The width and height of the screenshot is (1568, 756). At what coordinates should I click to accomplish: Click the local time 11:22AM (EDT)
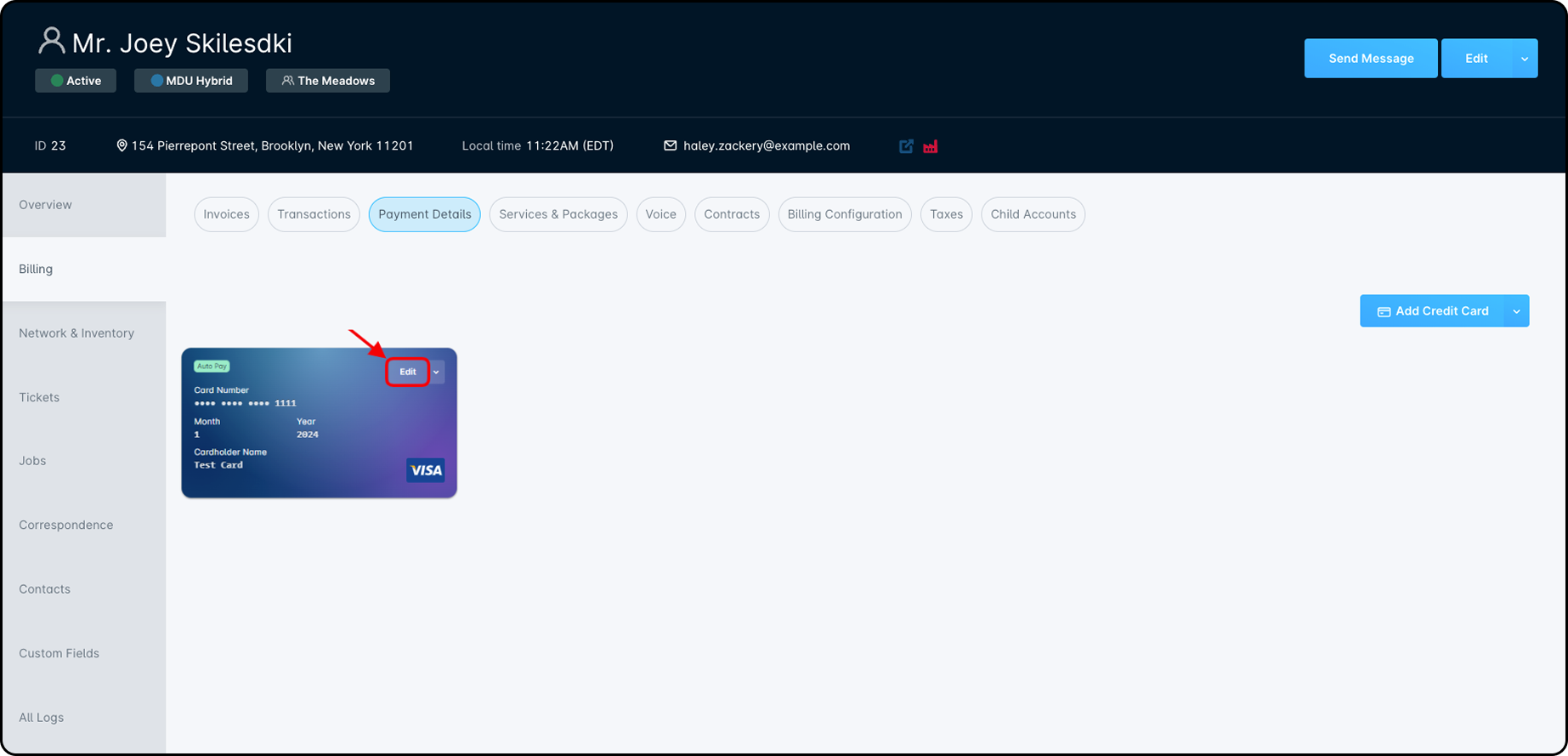coord(569,145)
